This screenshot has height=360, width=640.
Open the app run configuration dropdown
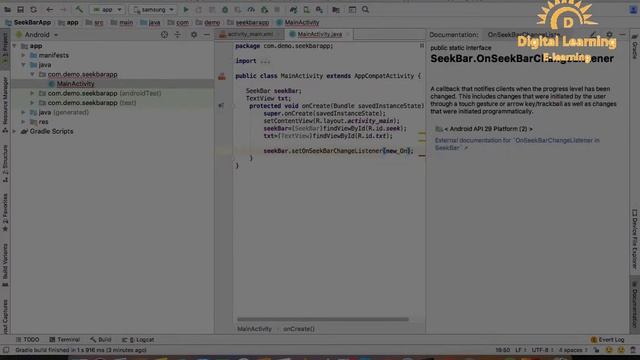(x=108, y=9)
